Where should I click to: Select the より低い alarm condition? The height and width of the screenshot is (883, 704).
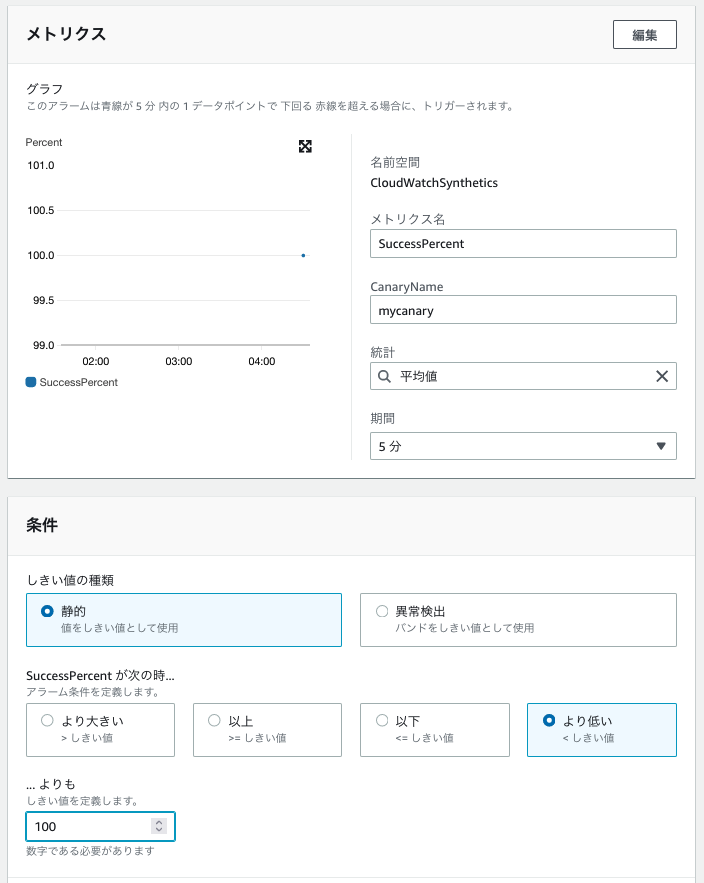click(549, 720)
